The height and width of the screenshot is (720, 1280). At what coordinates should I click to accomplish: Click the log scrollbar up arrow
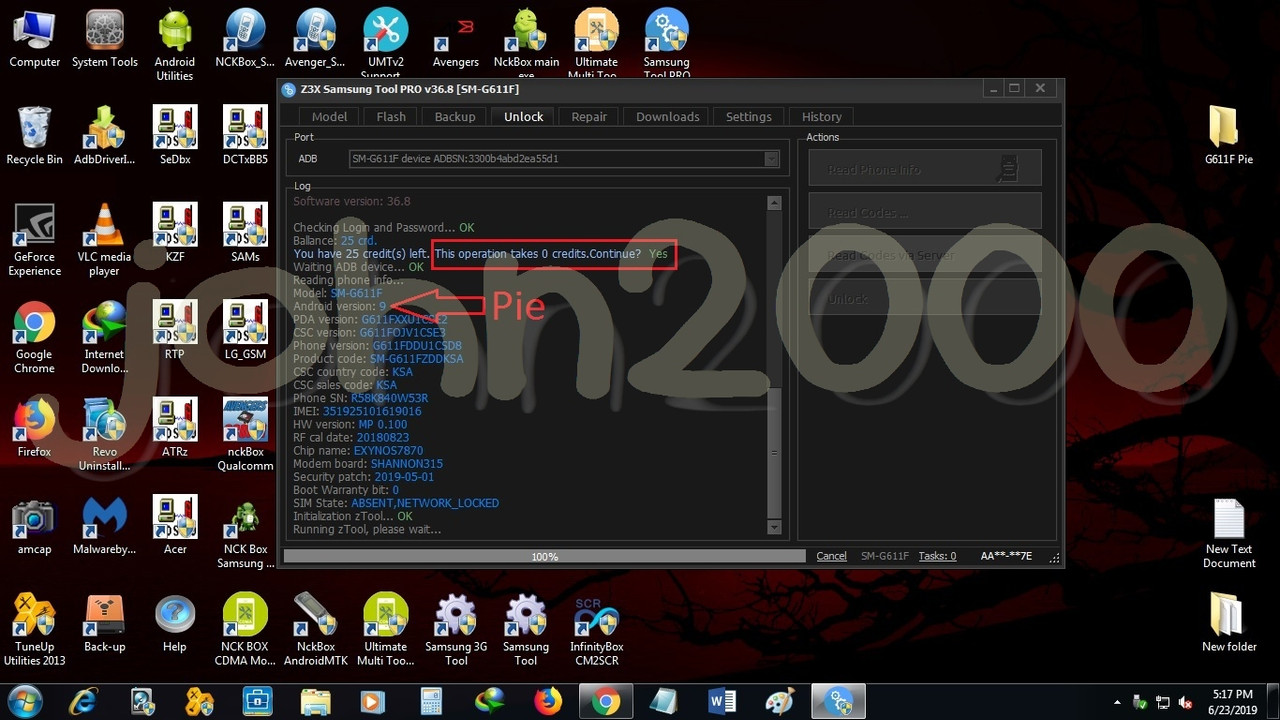pos(774,203)
